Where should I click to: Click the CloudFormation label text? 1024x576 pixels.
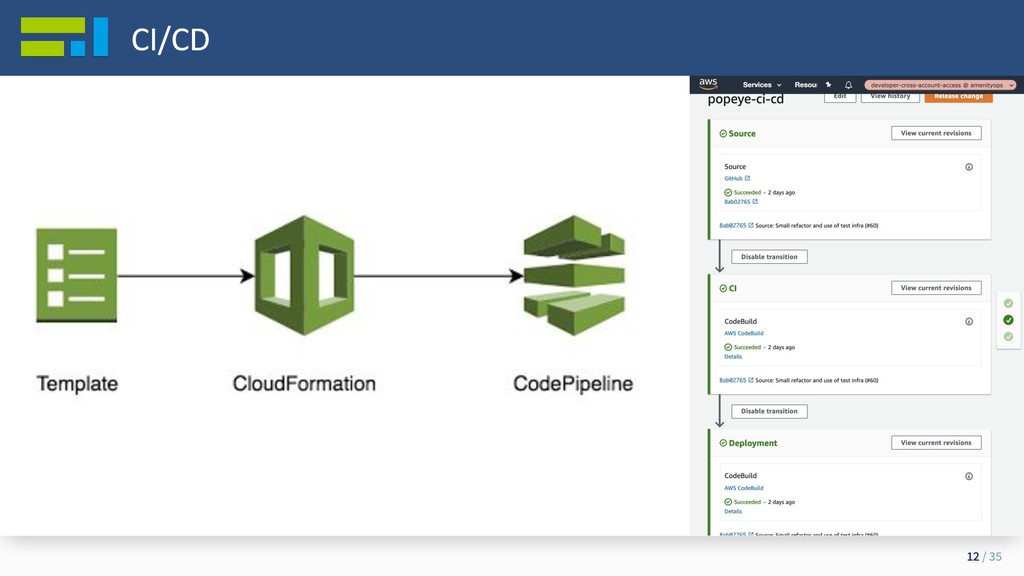click(x=304, y=384)
